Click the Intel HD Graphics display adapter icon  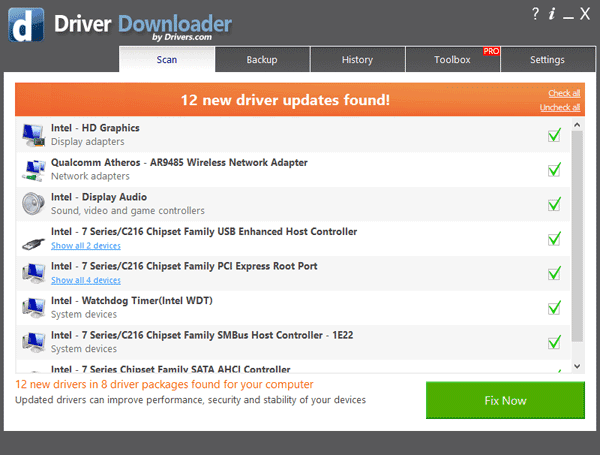point(33,135)
